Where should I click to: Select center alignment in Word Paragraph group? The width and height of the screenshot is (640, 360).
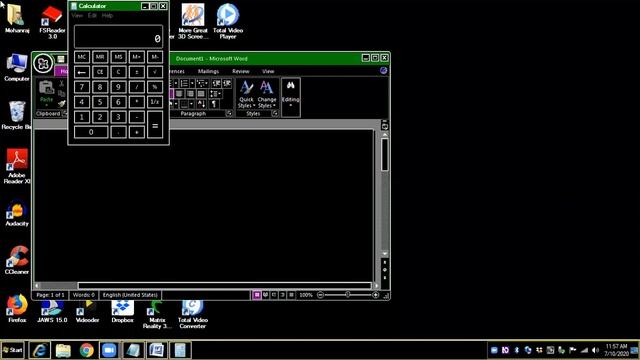[x=179, y=94]
